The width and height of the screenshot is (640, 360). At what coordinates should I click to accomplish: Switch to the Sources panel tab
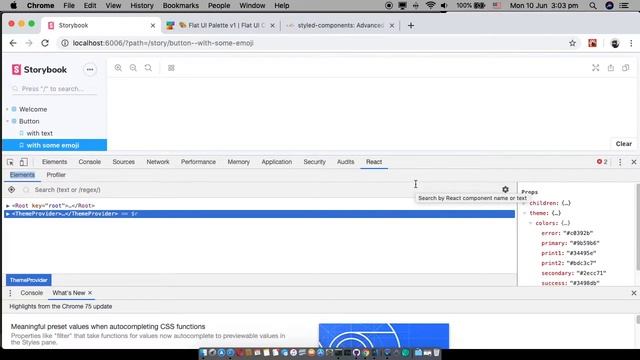tap(123, 162)
